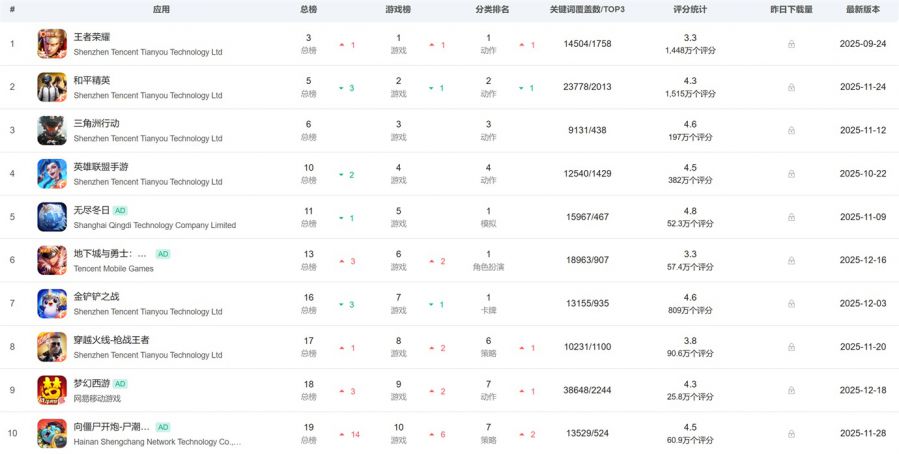Image resolution: width=899 pixels, height=454 pixels.
Task: Click Shanghai Qingdi Technology developer name
Action: click(x=154, y=225)
